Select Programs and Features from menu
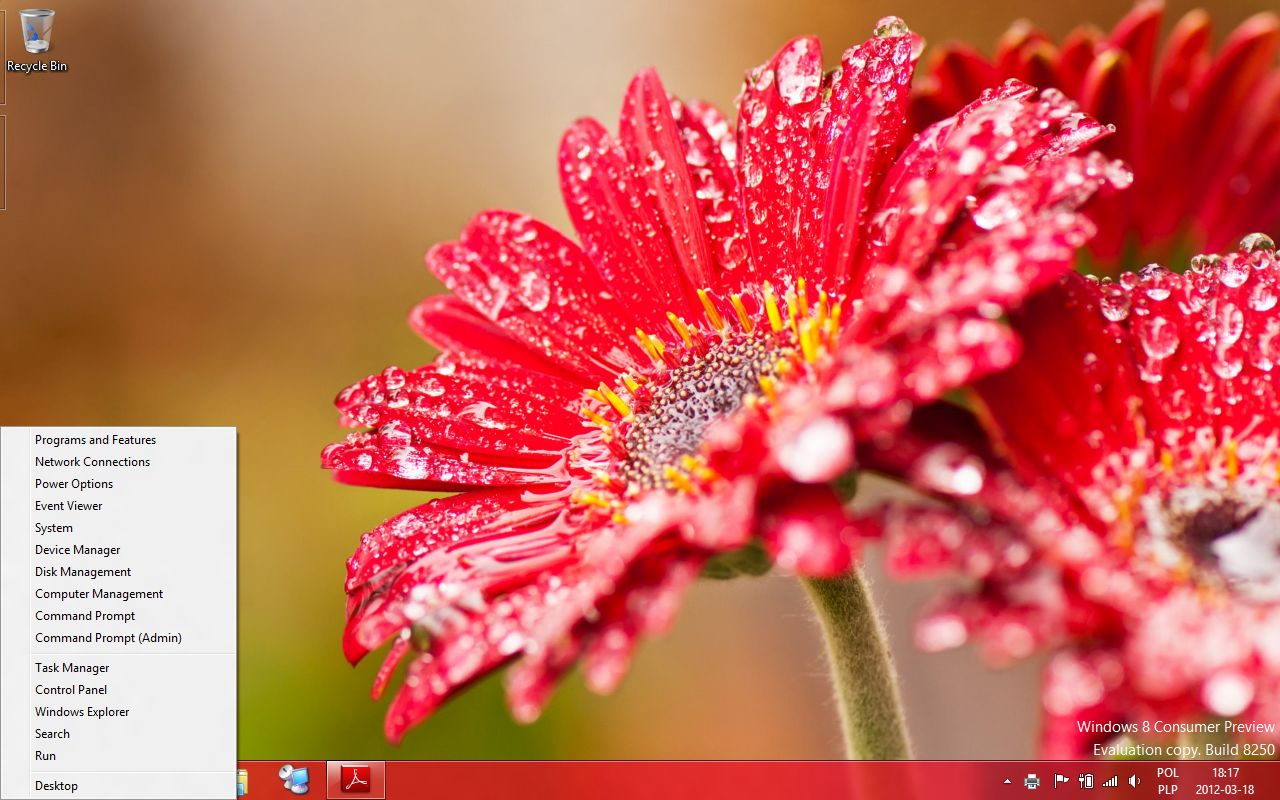This screenshot has height=800, width=1280. [119, 440]
